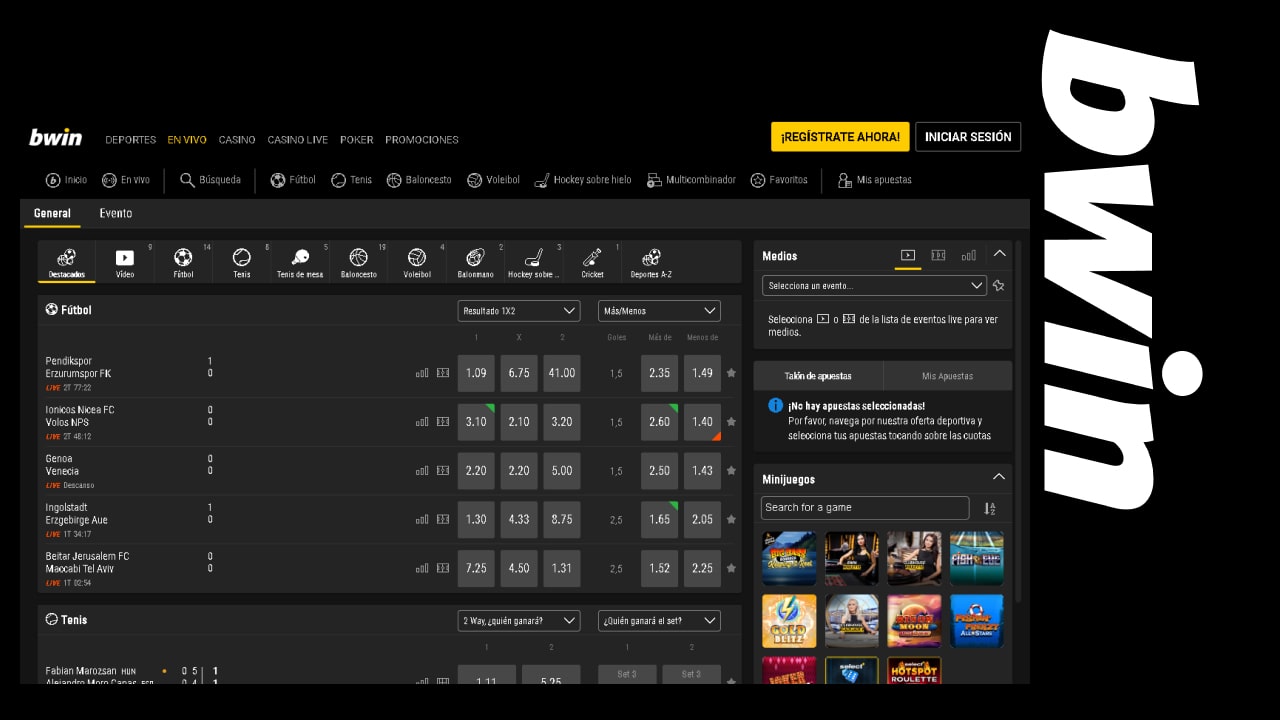Click INICIAR SESIÓN button
1280x720 pixels.
point(968,137)
